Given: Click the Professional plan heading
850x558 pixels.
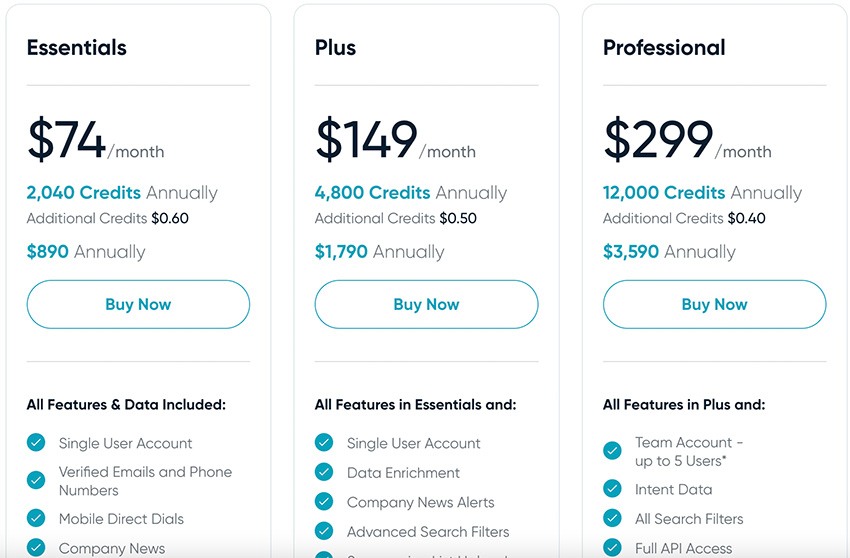Looking at the screenshot, I should pos(664,48).
